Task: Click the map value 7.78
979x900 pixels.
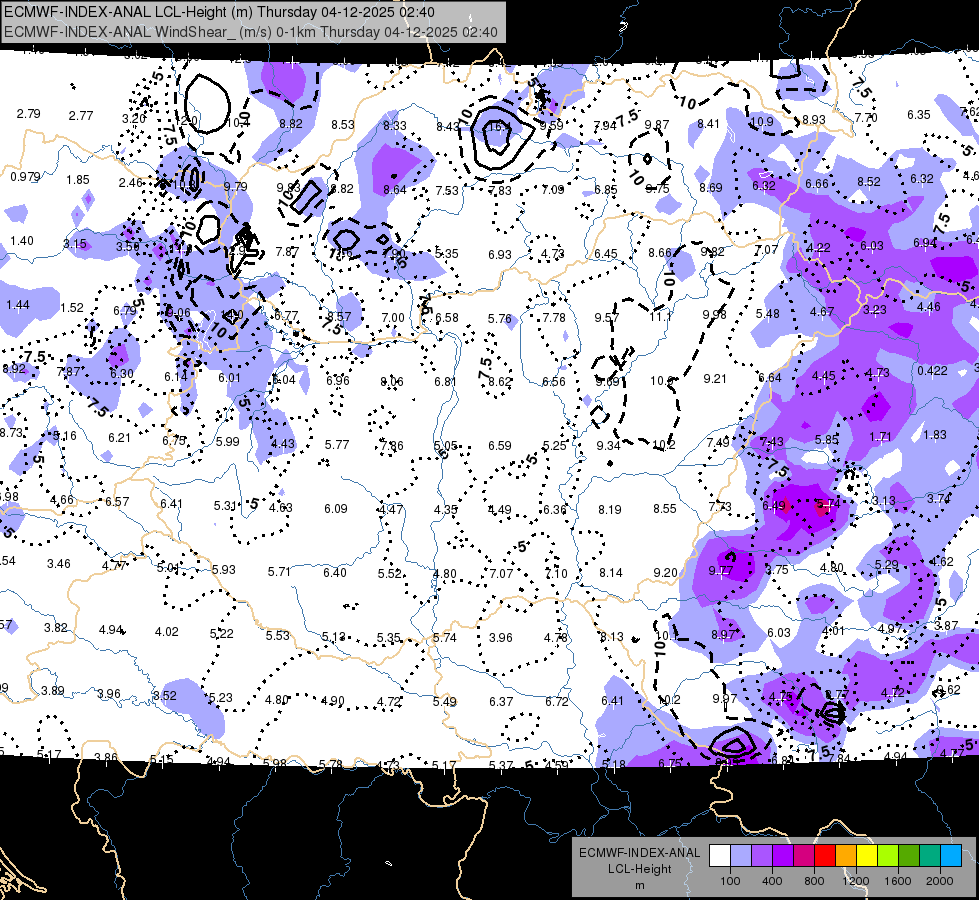Action: [554, 318]
